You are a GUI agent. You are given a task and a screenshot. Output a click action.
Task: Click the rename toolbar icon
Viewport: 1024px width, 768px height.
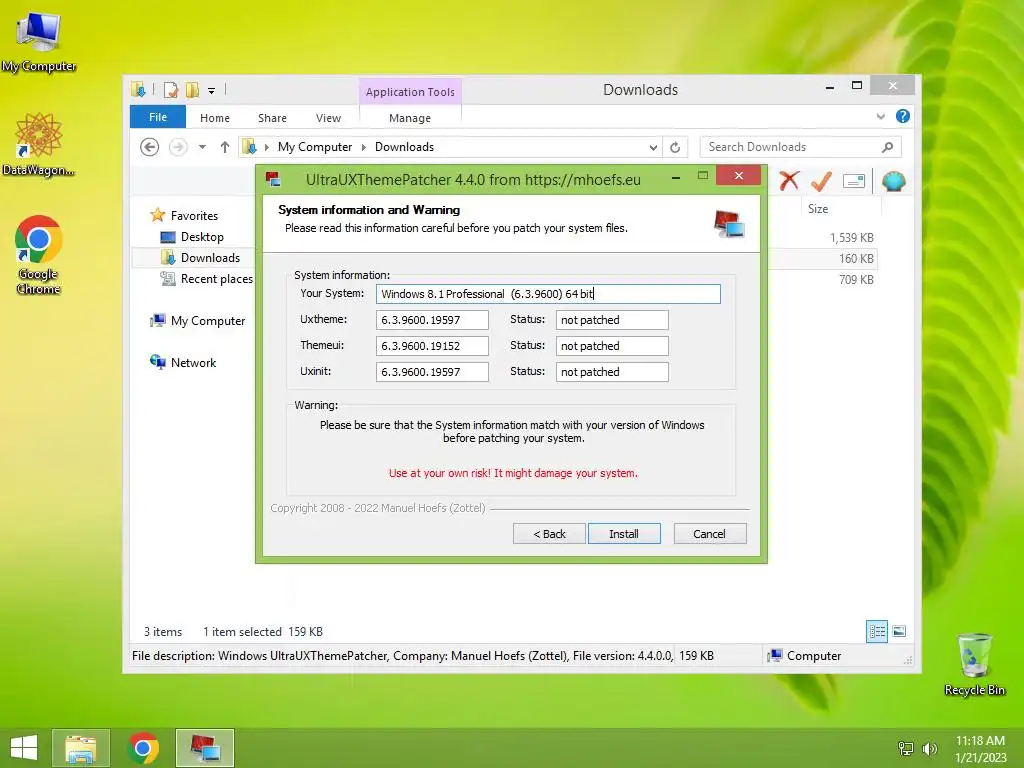click(x=854, y=181)
